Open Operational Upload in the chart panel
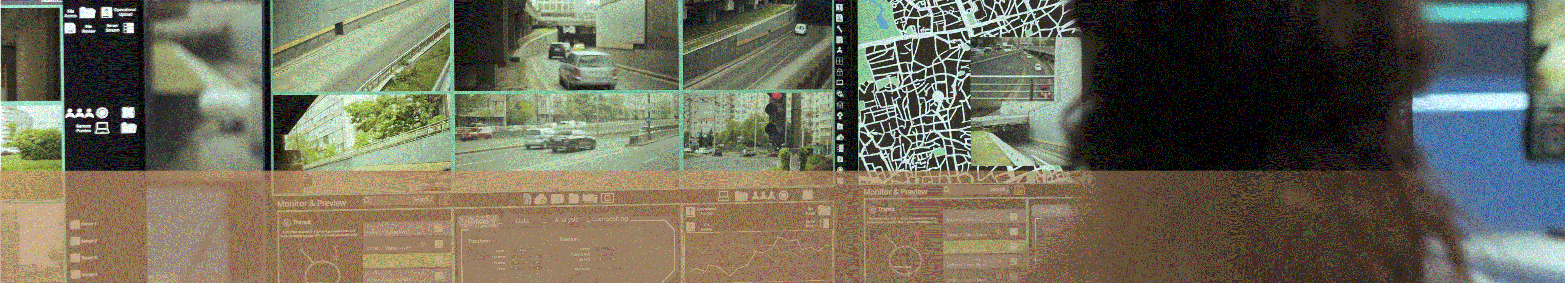 (x=691, y=212)
